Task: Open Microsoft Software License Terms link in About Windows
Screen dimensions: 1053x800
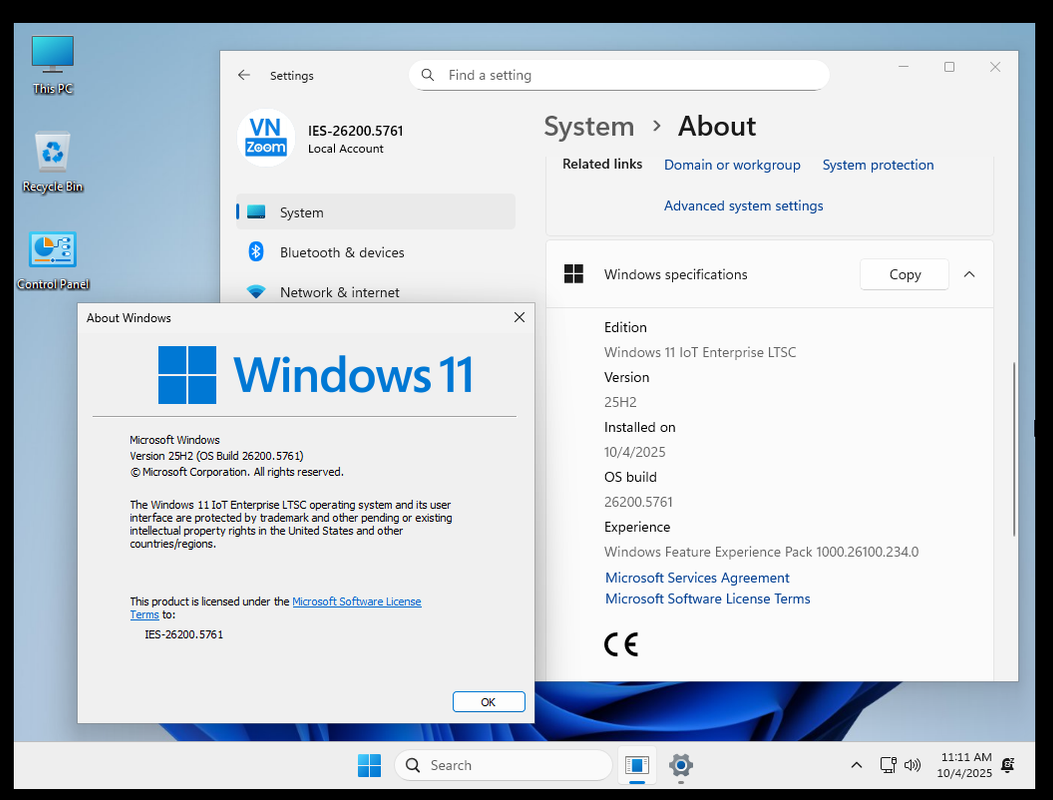Action: pyautogui.click(x=357, y=601)
